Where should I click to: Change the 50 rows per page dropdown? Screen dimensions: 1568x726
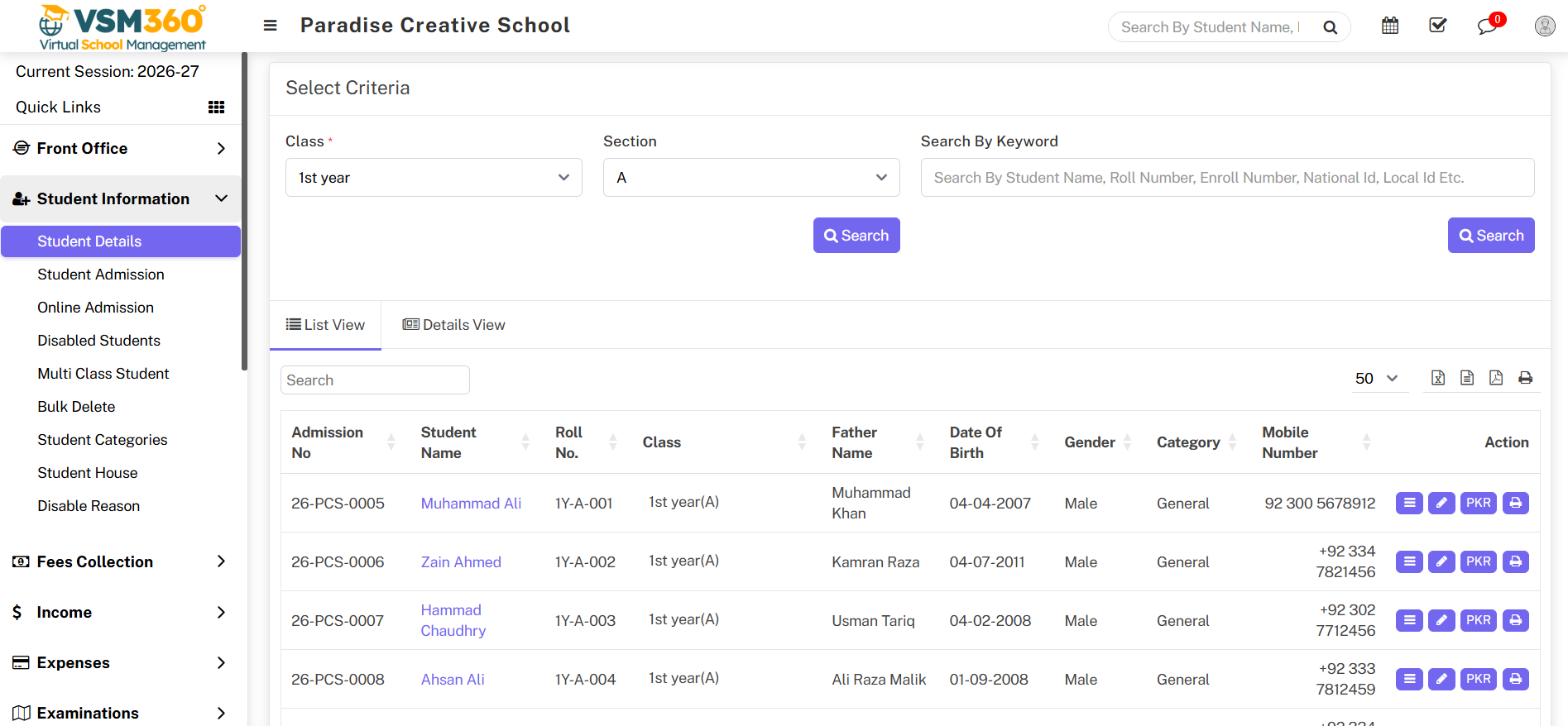click(1376, 378)
